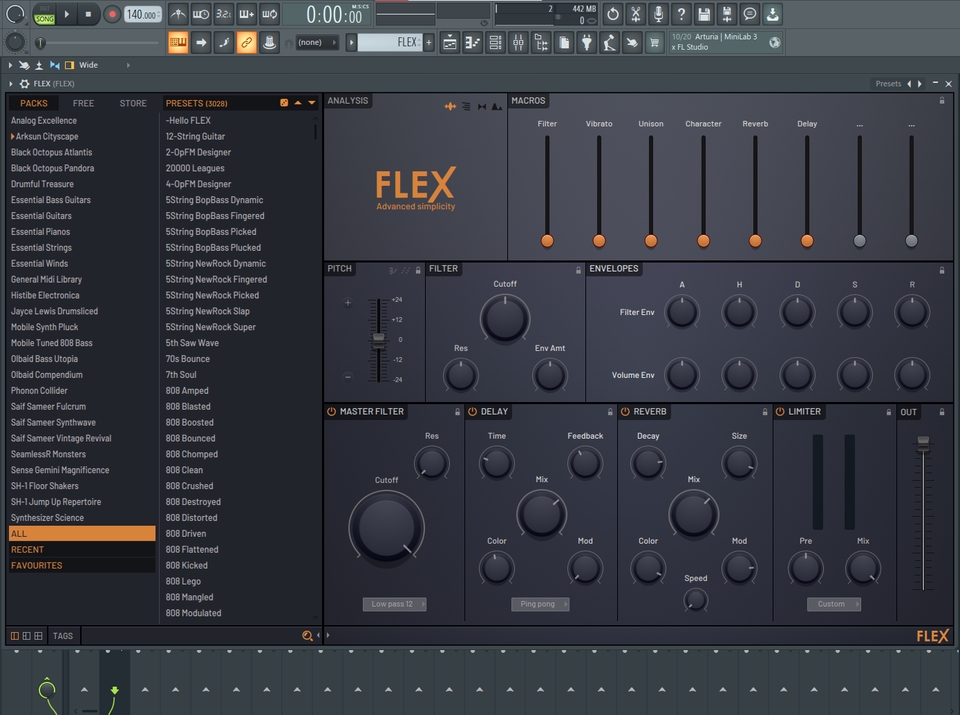
Task: Click the TAGS button
Action: (62, 635)
